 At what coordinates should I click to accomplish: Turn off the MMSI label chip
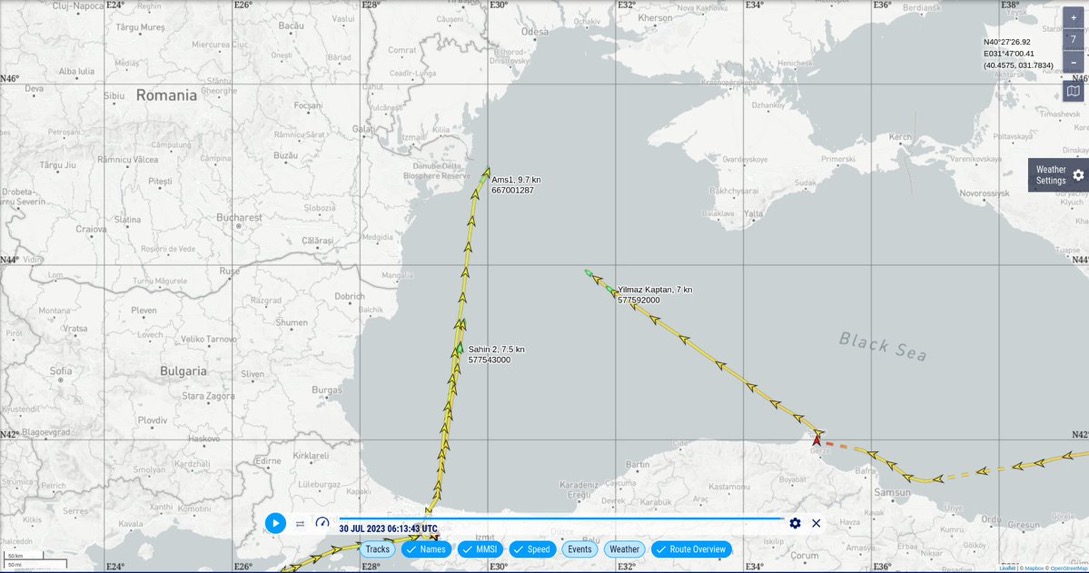pos(480,549)
